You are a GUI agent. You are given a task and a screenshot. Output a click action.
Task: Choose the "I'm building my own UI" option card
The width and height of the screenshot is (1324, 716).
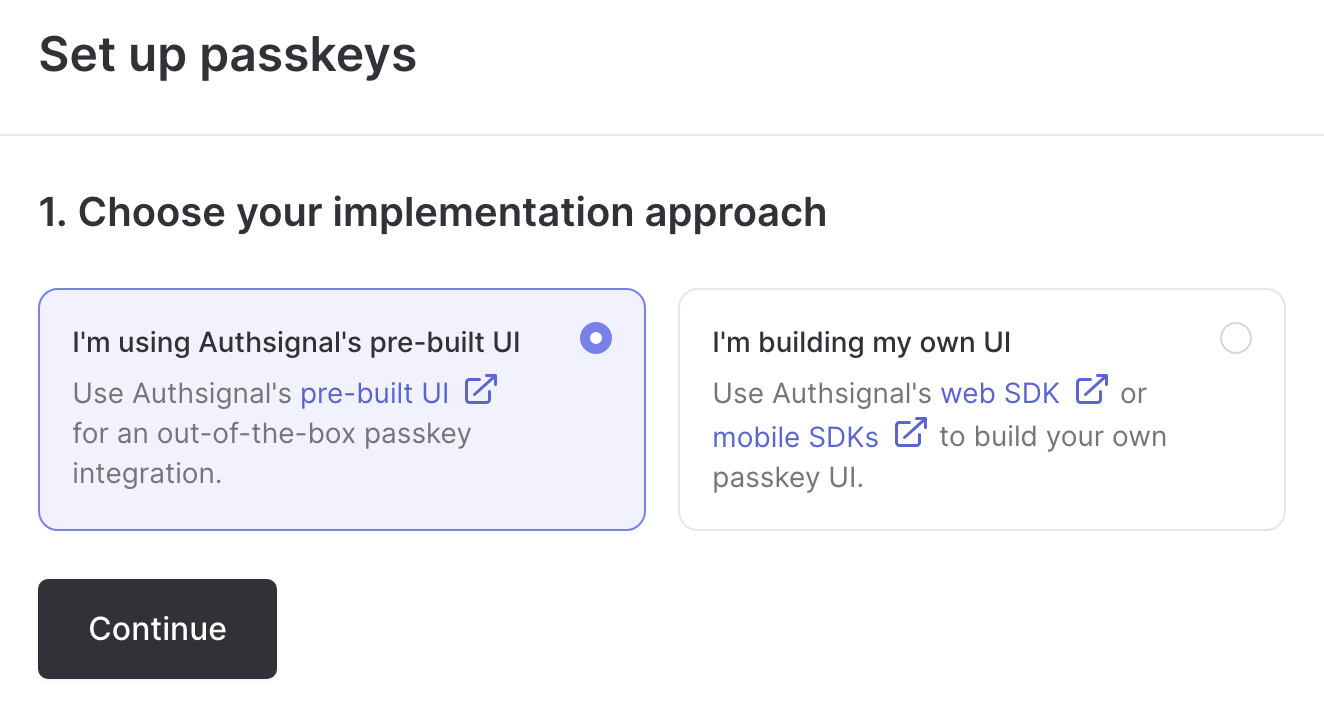(x=982, y=408)
